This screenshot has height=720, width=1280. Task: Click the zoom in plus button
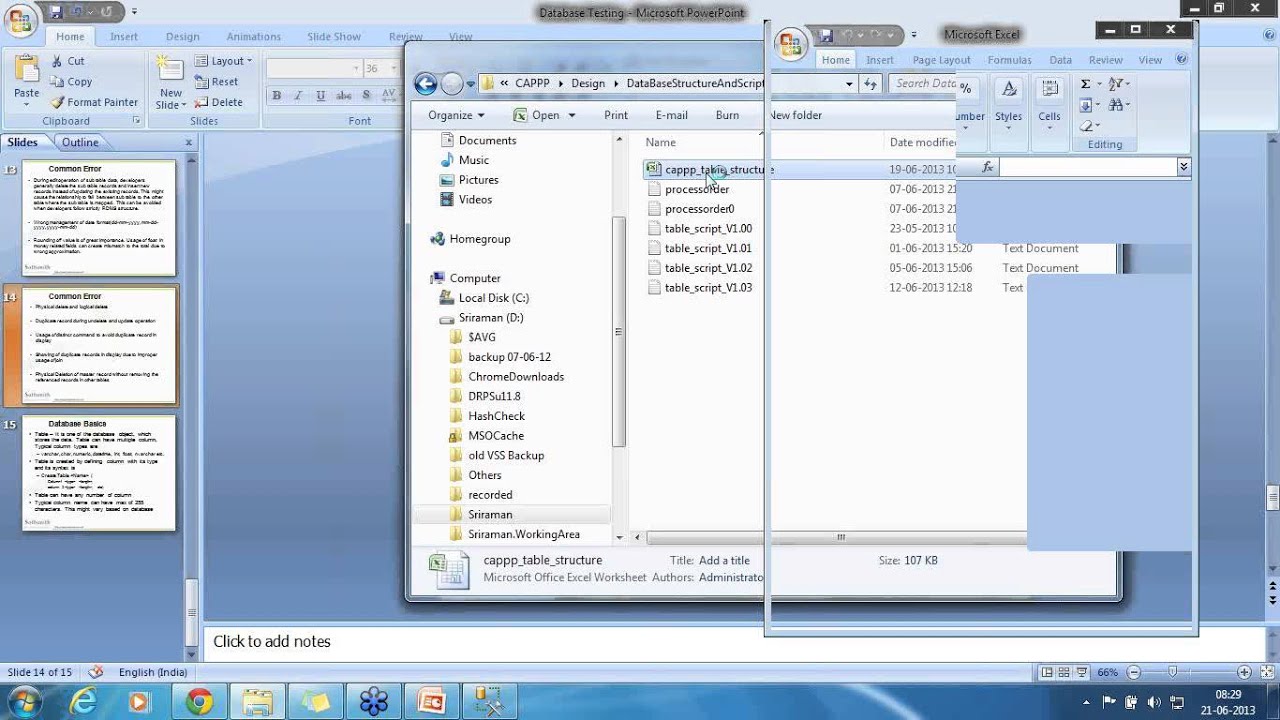point(1244,673)
